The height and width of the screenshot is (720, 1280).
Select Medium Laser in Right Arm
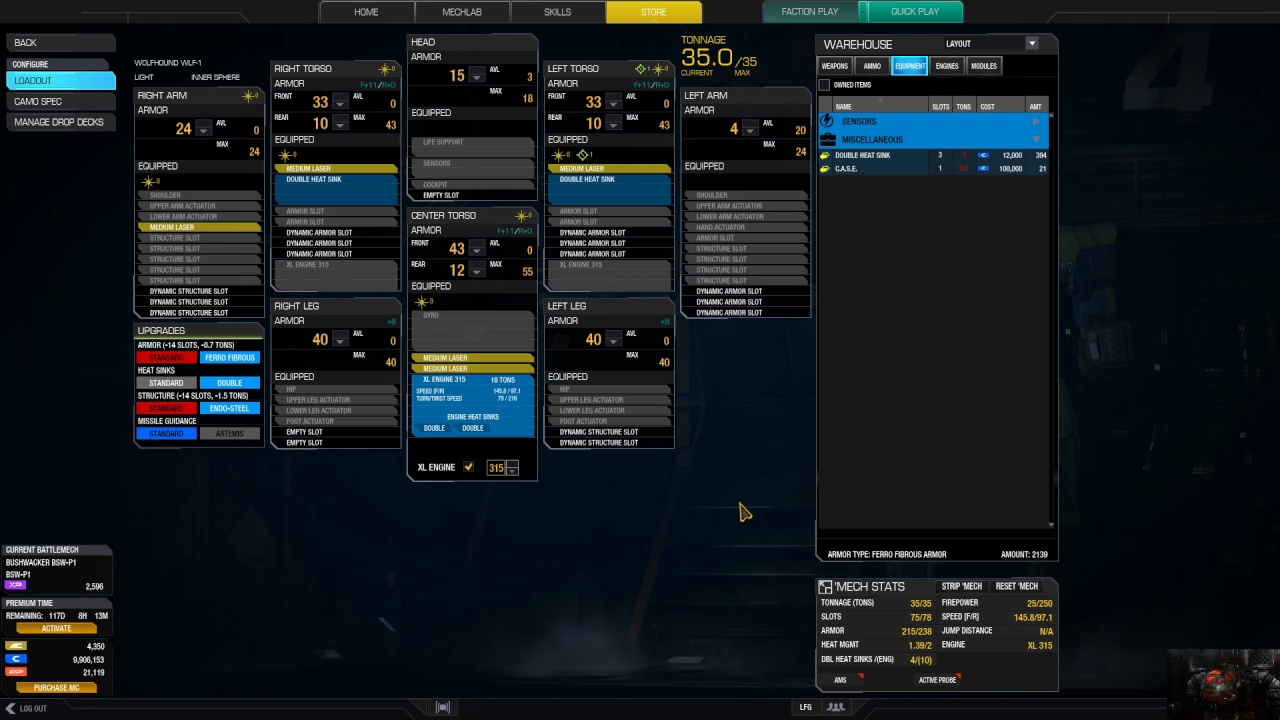[x=198, y=227]
